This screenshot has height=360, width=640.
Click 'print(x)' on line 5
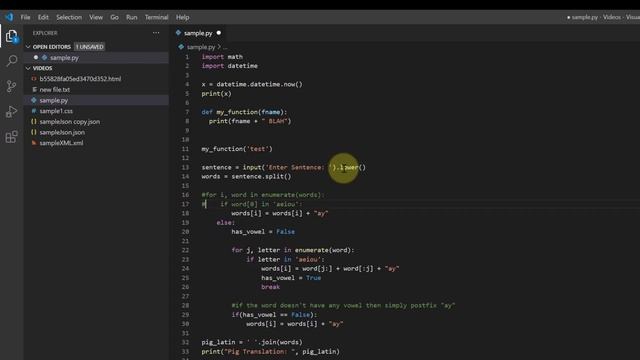click(216, 93)
